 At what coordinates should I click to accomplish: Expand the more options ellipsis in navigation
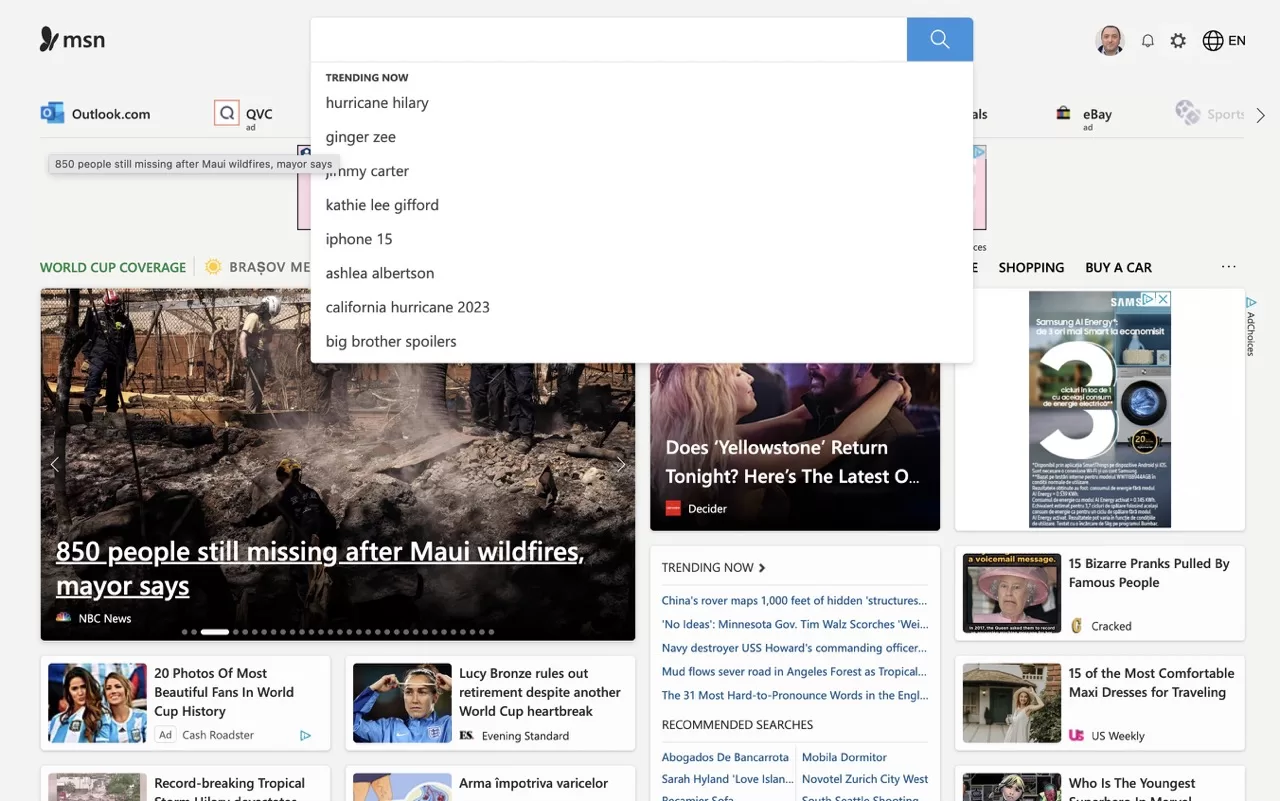click(x=1228, y=267)
